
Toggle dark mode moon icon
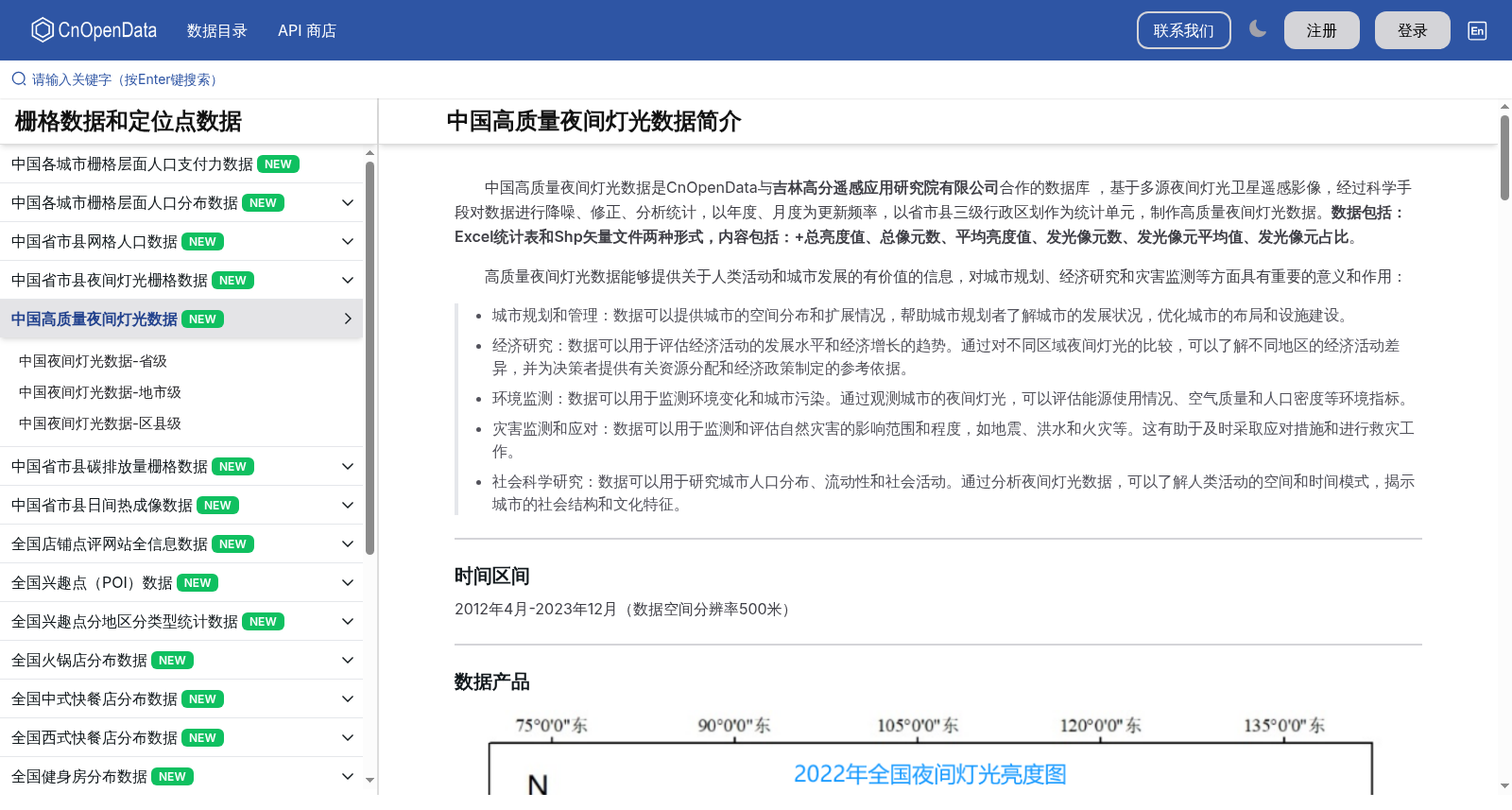coord(1258,29)
